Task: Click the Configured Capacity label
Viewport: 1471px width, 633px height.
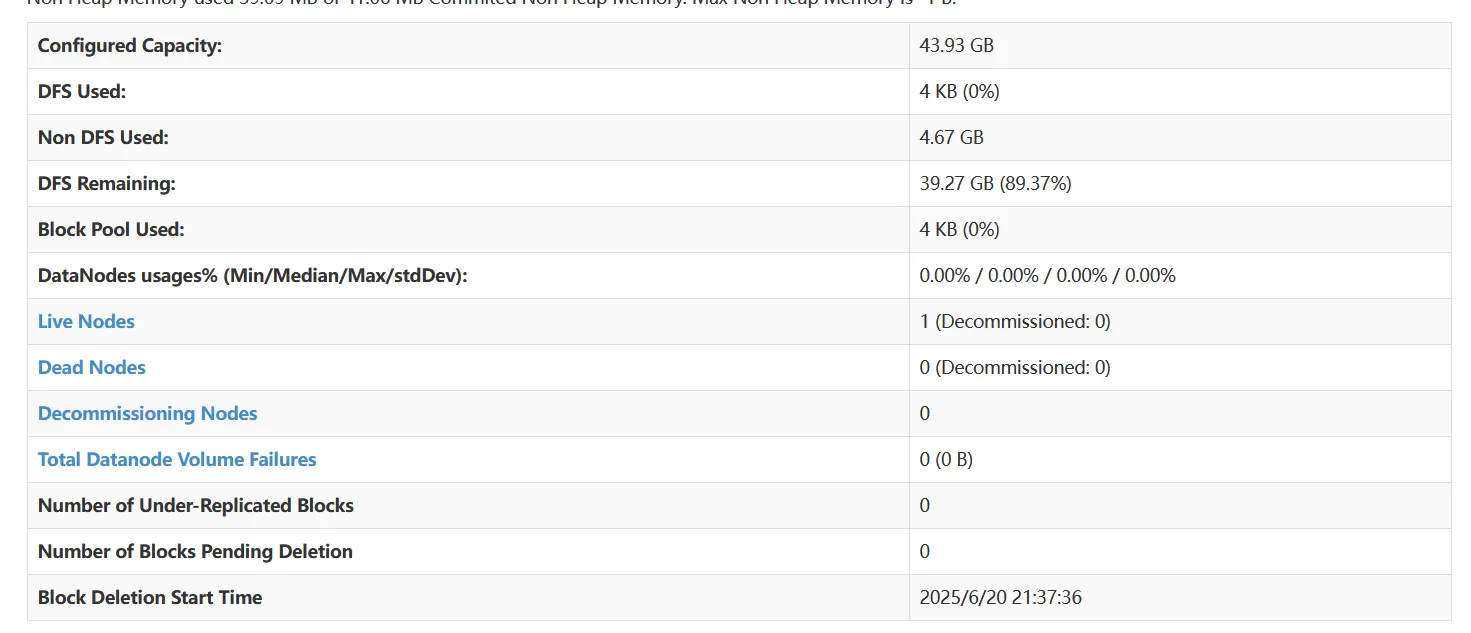Action: (x=130, y=45)
